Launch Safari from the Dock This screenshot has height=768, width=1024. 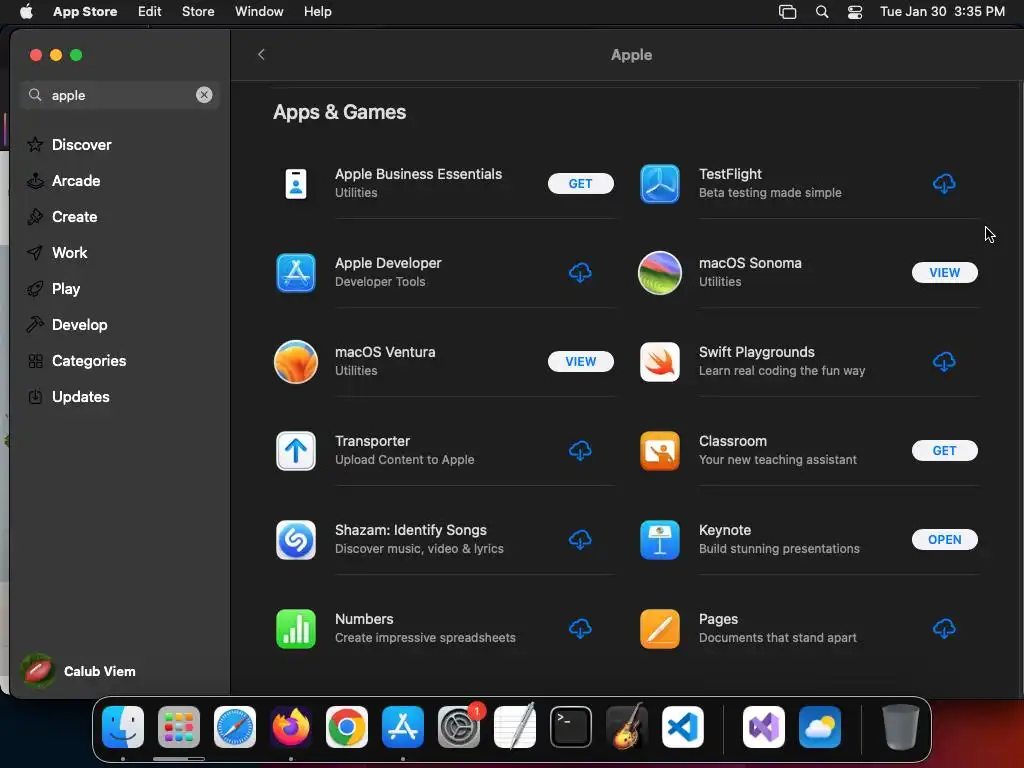click(234, 727)
